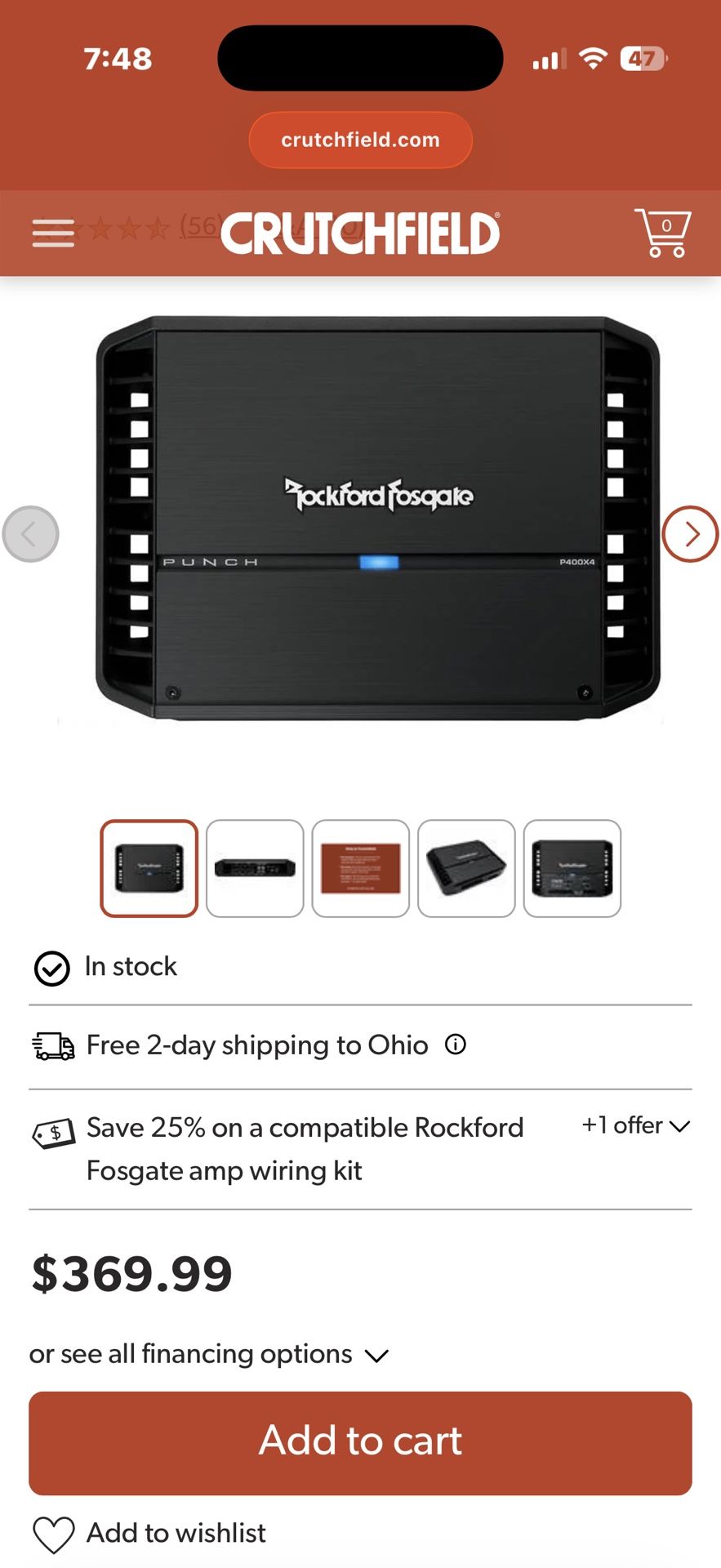The height and width of the screenshot is (1568, 721).
Task: Tap the price tag offer icon
Action: 54,1133
